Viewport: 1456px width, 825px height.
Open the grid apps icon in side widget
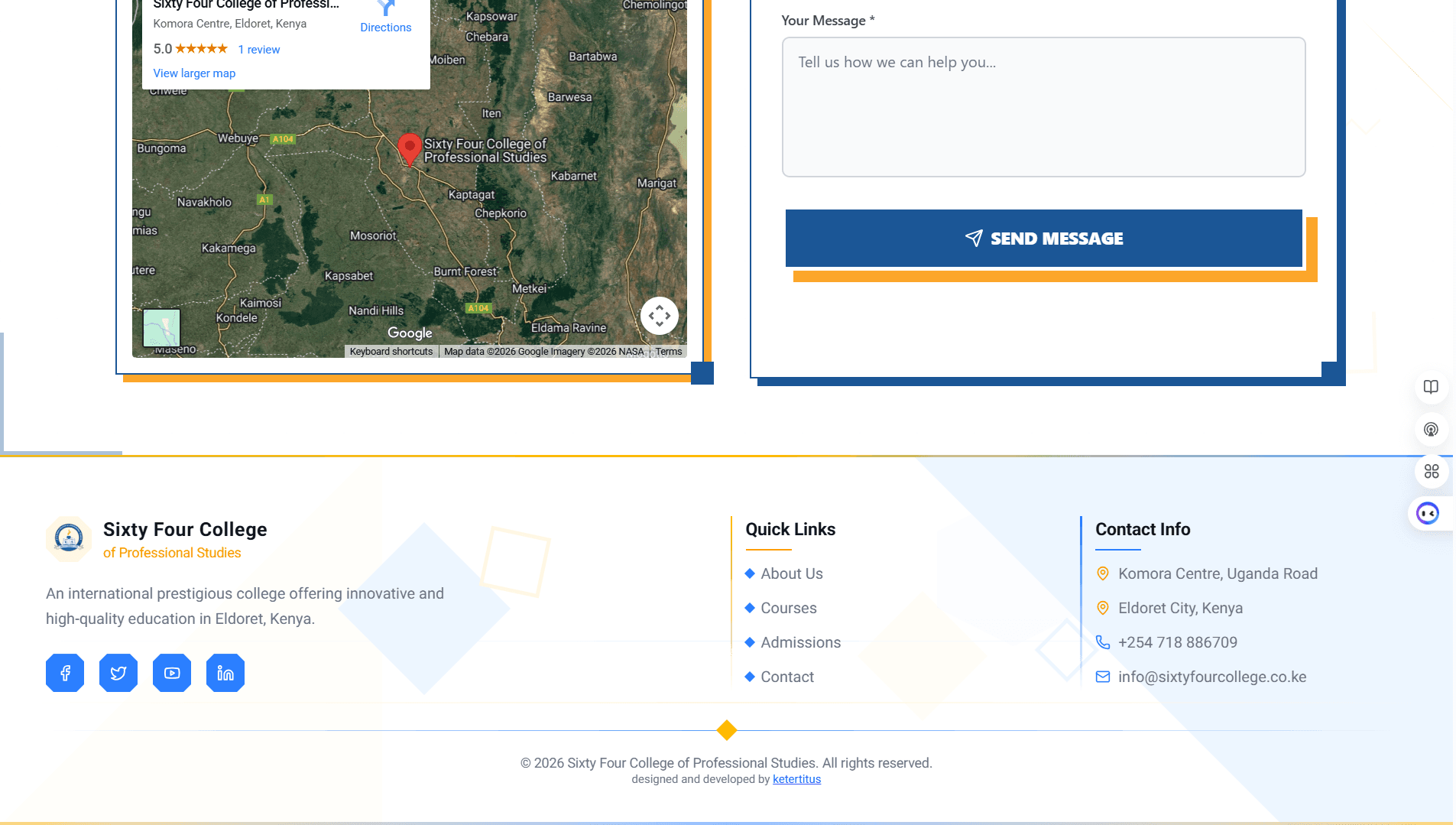click(1431, 472)
